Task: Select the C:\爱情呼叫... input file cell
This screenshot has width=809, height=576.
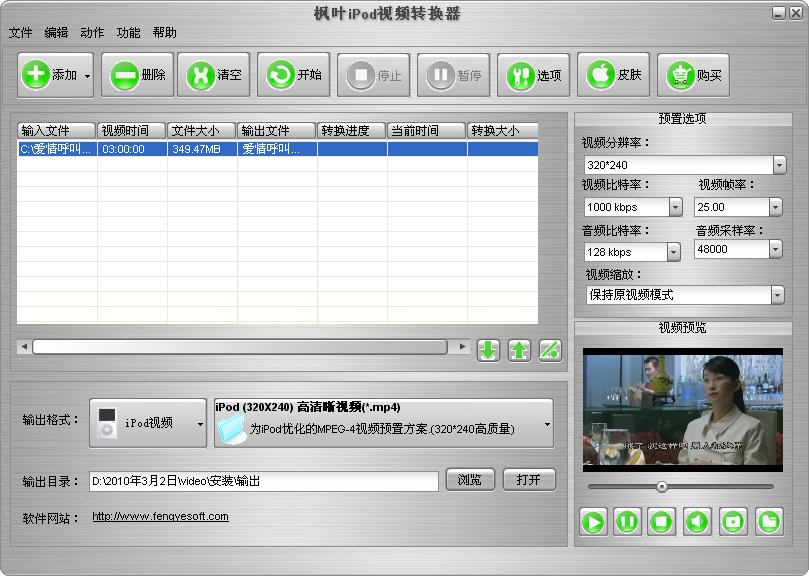Action: tap(57, 149)
